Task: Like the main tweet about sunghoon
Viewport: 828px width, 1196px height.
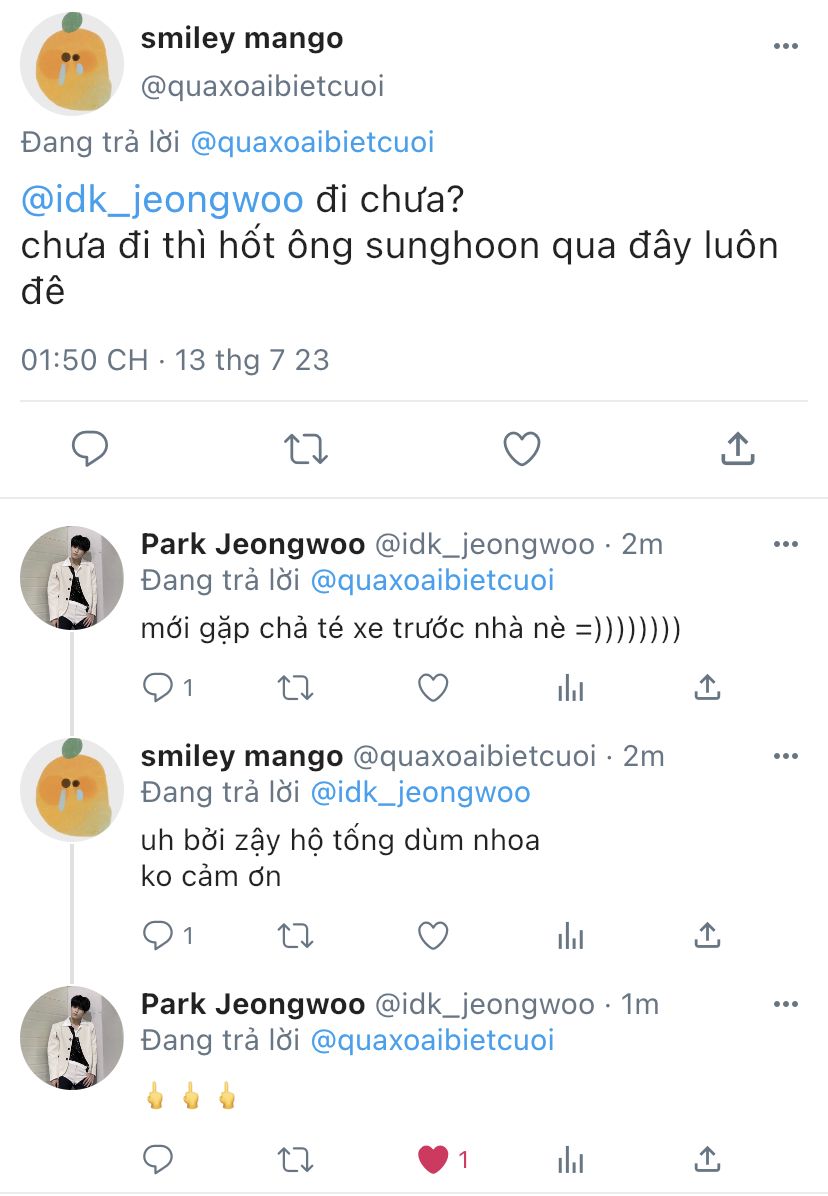Action: pos(521,449)
